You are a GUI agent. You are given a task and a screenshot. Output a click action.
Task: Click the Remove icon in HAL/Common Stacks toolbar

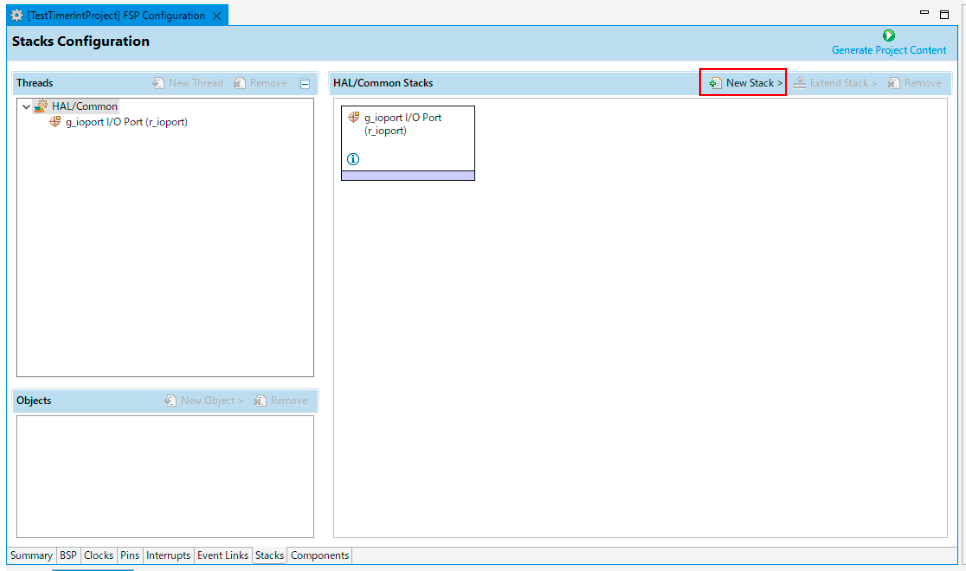(894, 83)
